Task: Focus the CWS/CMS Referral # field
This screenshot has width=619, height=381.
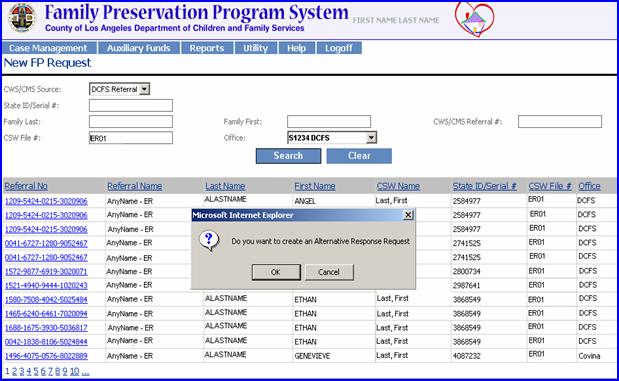Action: coord(560,122)
